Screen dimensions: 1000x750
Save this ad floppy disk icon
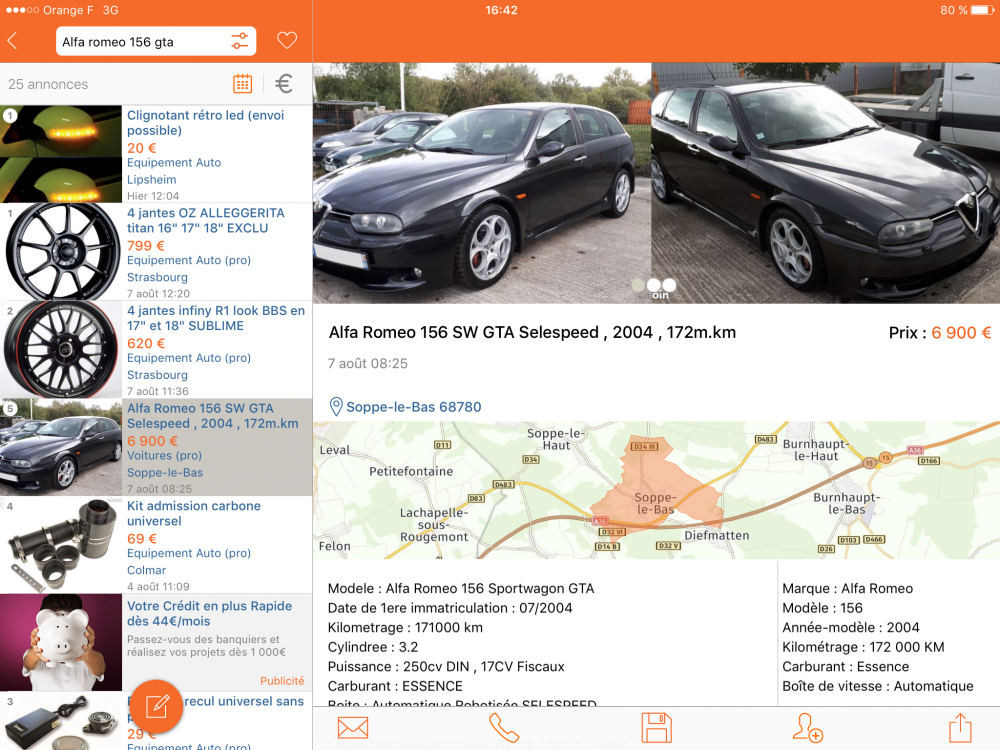(x=656, y=728)
